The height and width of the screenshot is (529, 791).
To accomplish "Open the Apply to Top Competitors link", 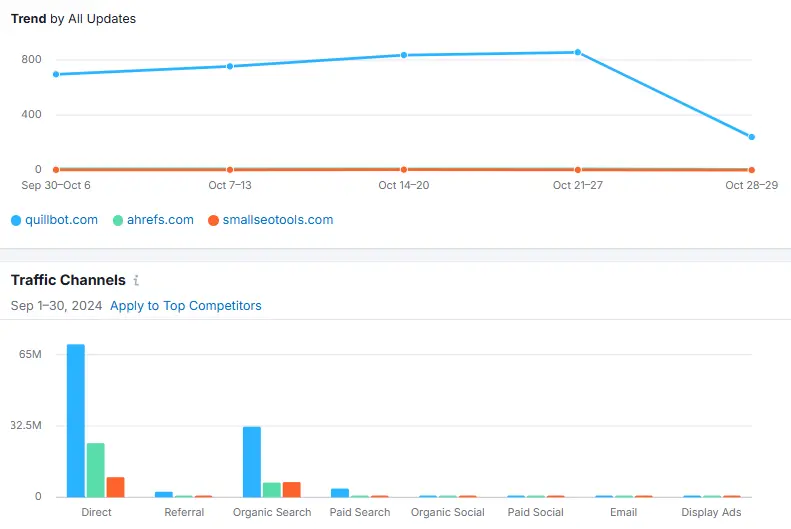I will click(185, 306).
